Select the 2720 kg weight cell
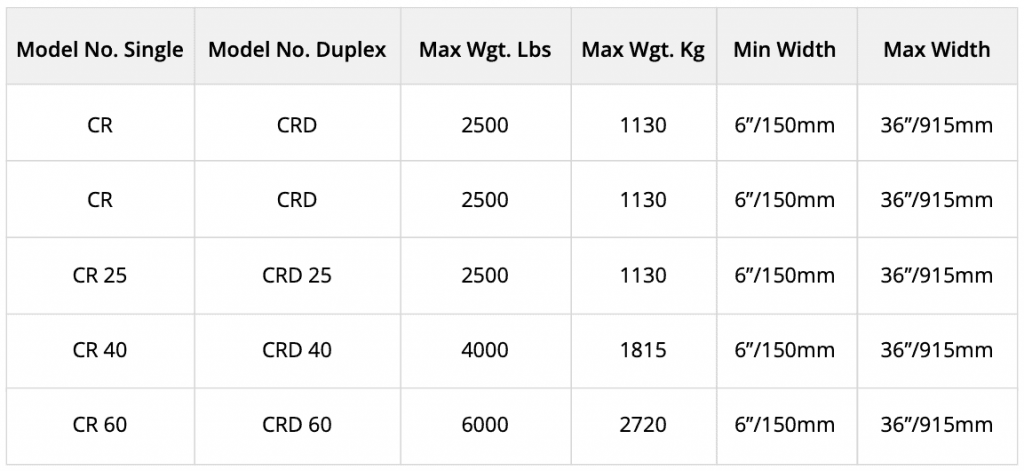Image resolution: width=1024 pixels, height=471 pixels. pos(643,425)
